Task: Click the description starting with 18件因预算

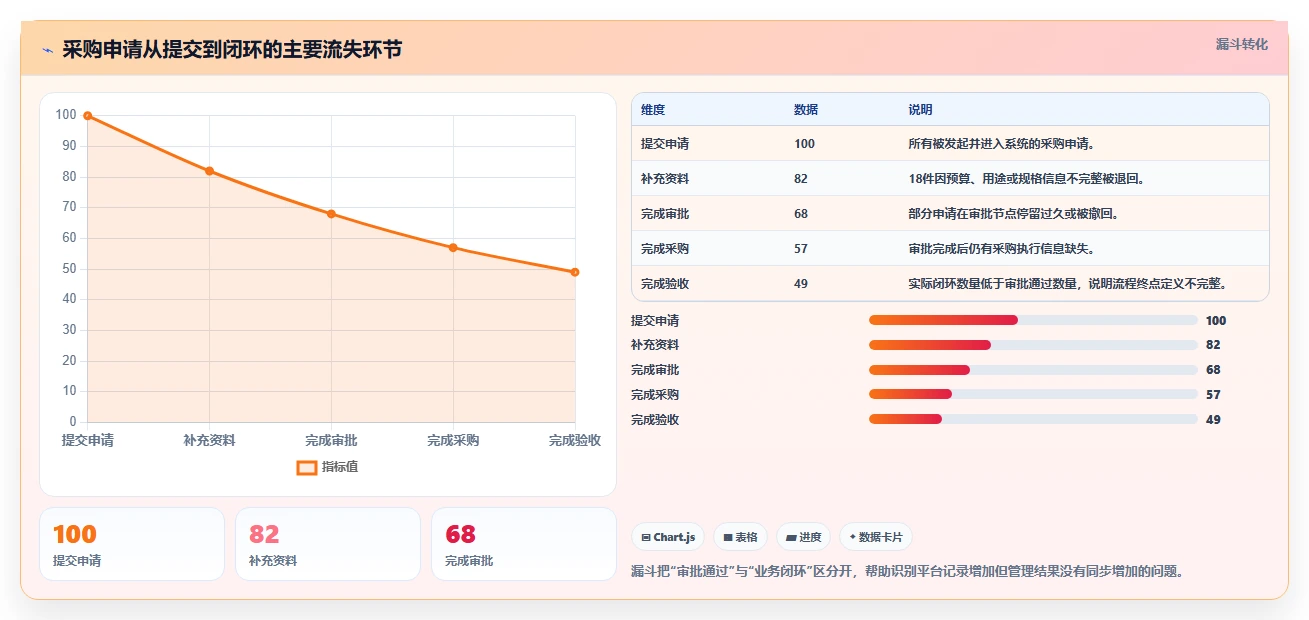Action: [1026, 179]
